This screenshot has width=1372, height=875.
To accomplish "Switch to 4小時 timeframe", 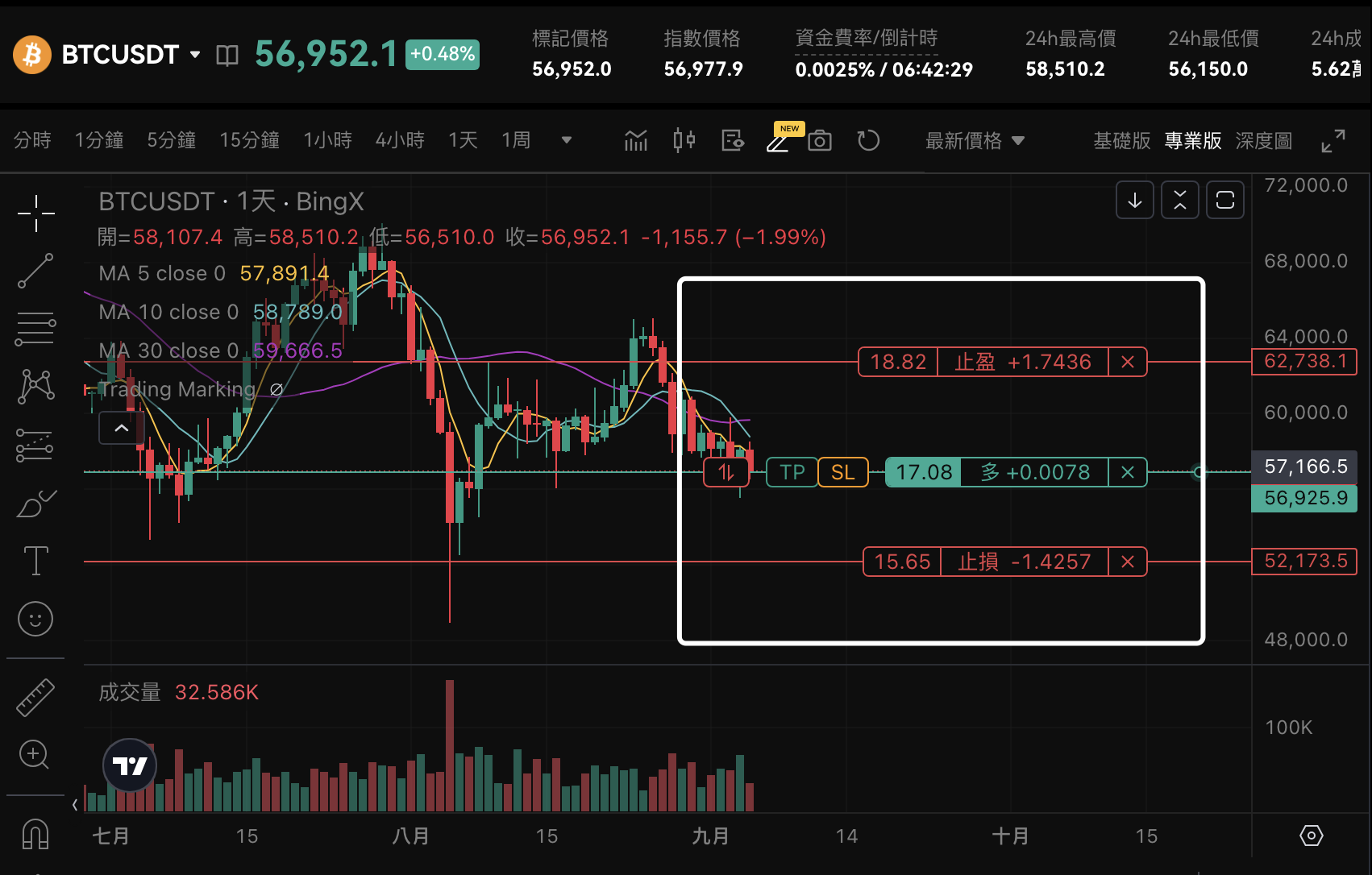I will click(400, 141).
